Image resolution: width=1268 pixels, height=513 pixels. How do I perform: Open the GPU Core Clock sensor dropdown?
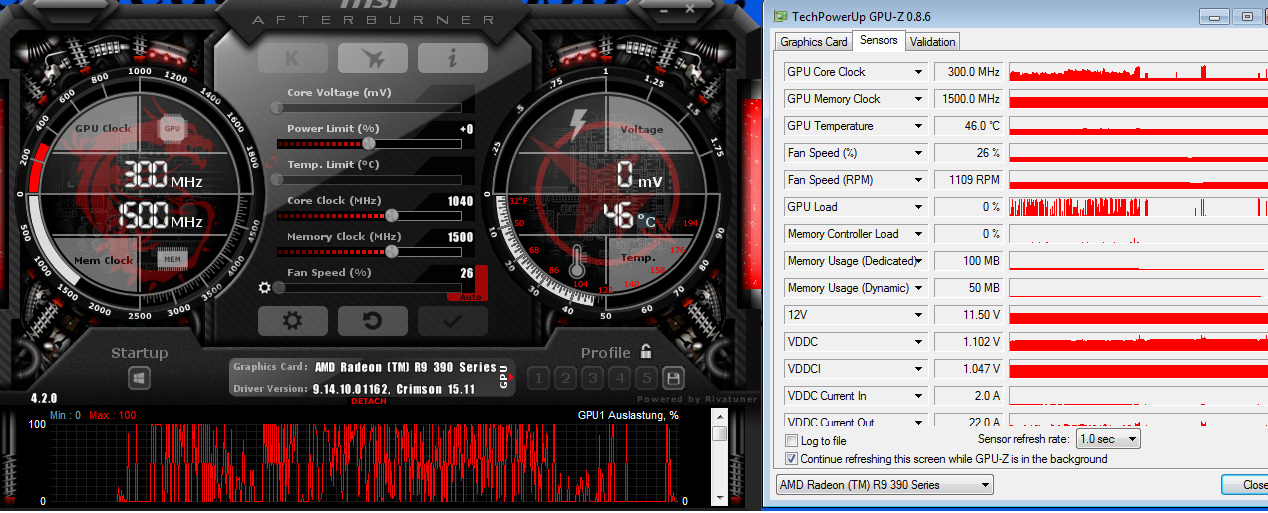coord(918,72)
